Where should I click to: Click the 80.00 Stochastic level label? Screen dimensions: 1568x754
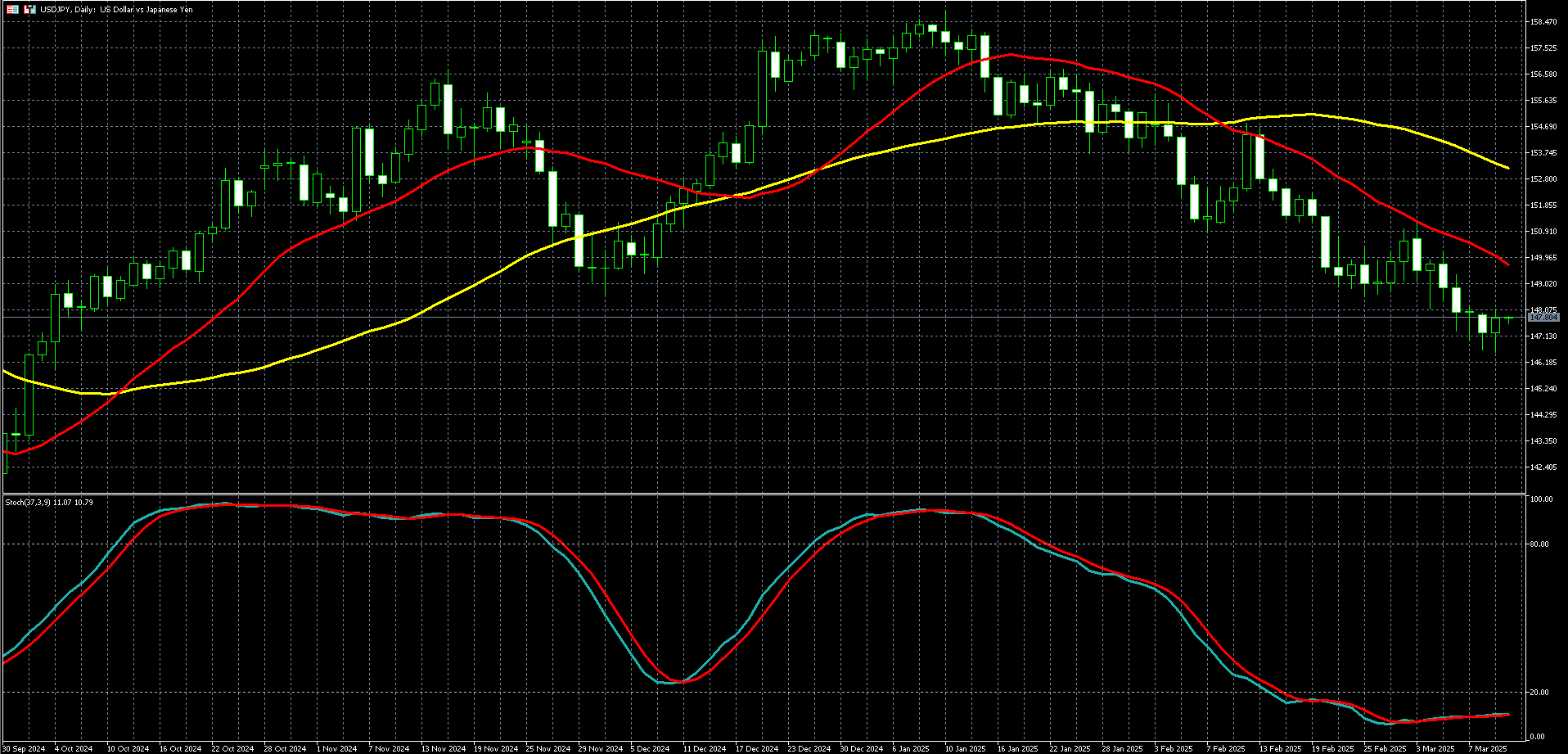(x=1539, y=544)
